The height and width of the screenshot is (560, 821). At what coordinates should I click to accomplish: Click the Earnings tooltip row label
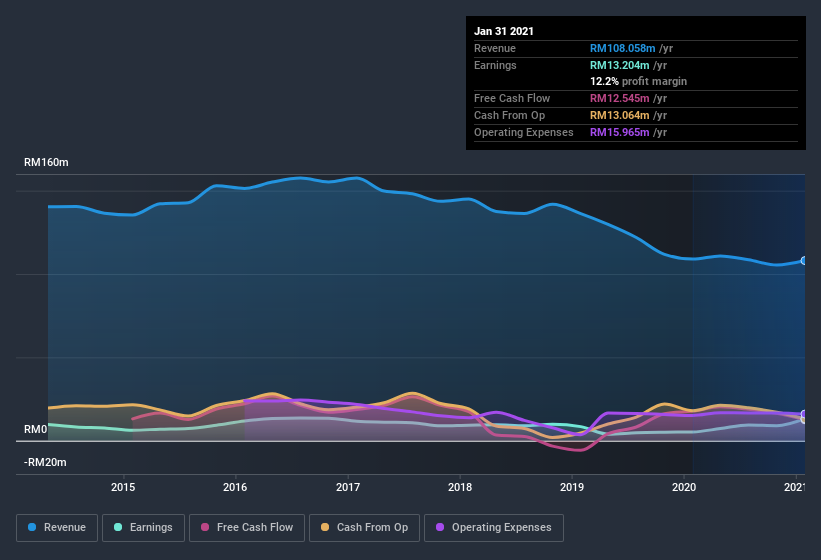(495, 65)
